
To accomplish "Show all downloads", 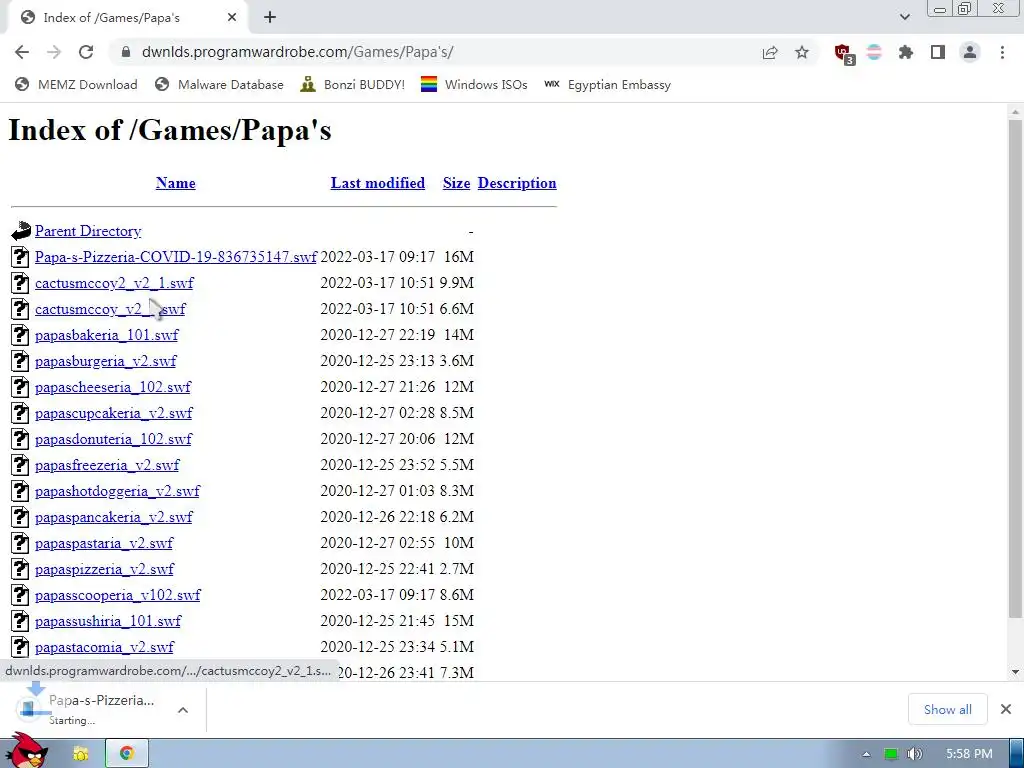I will [948, 709].
